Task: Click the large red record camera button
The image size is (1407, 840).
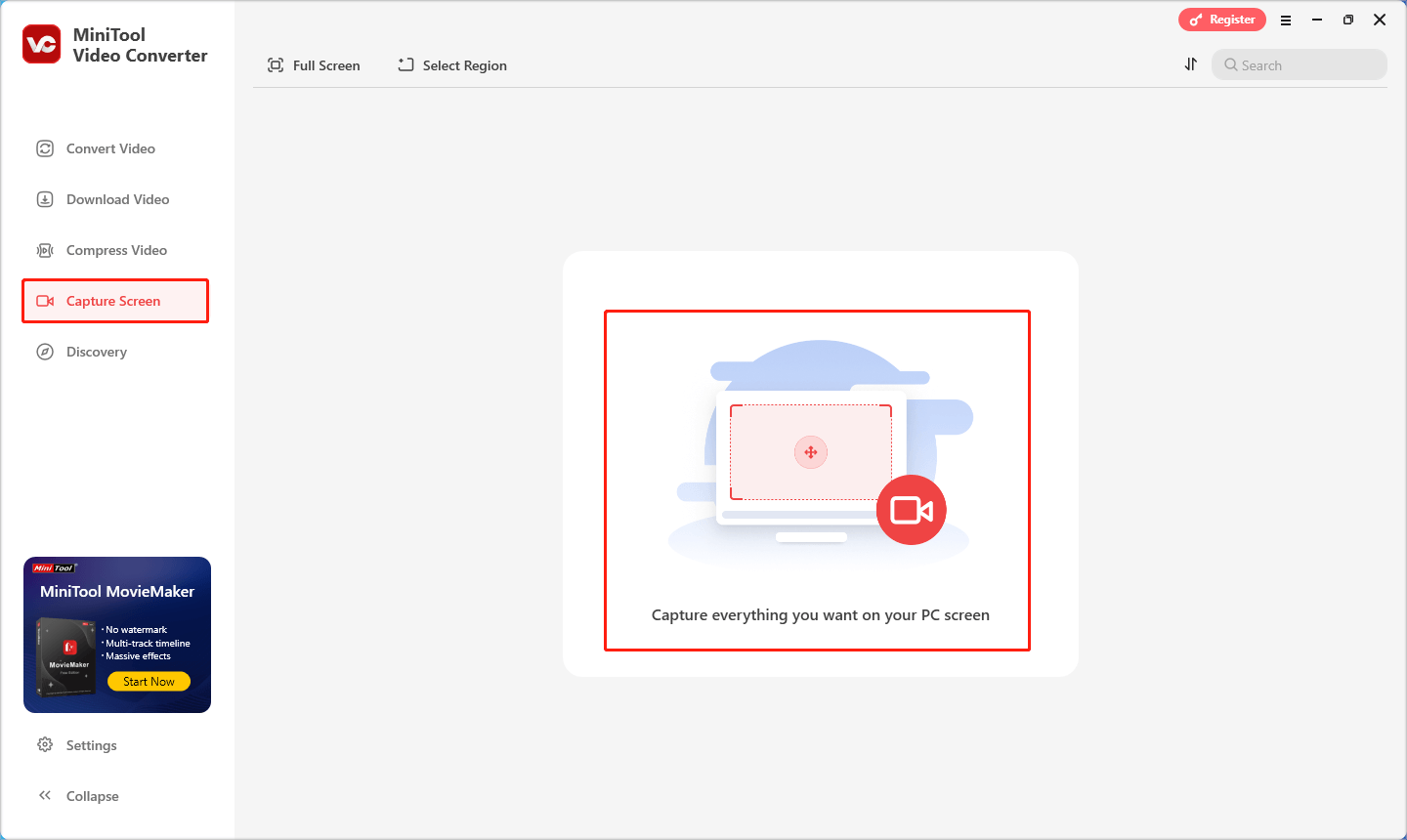Action: [x=912, y=510]
